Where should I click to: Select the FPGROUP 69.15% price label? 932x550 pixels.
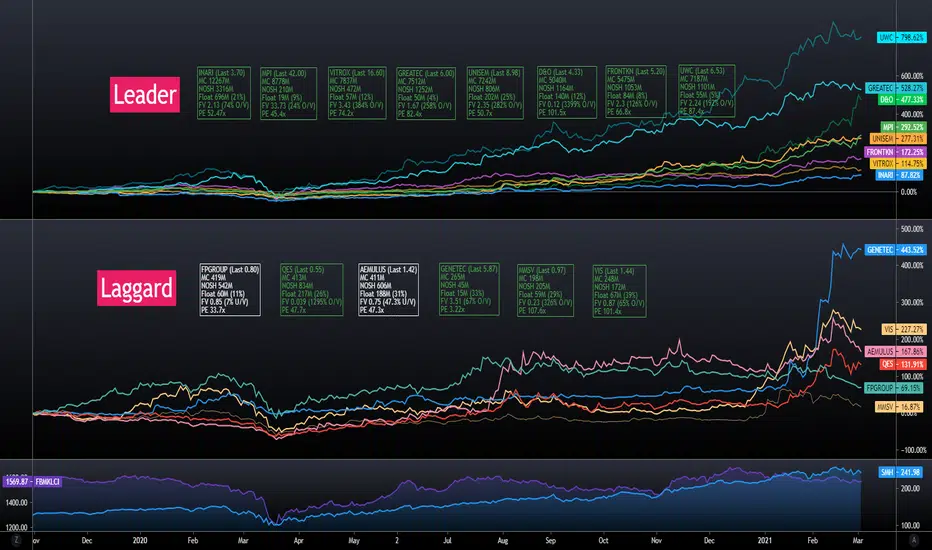click(894, 388)
